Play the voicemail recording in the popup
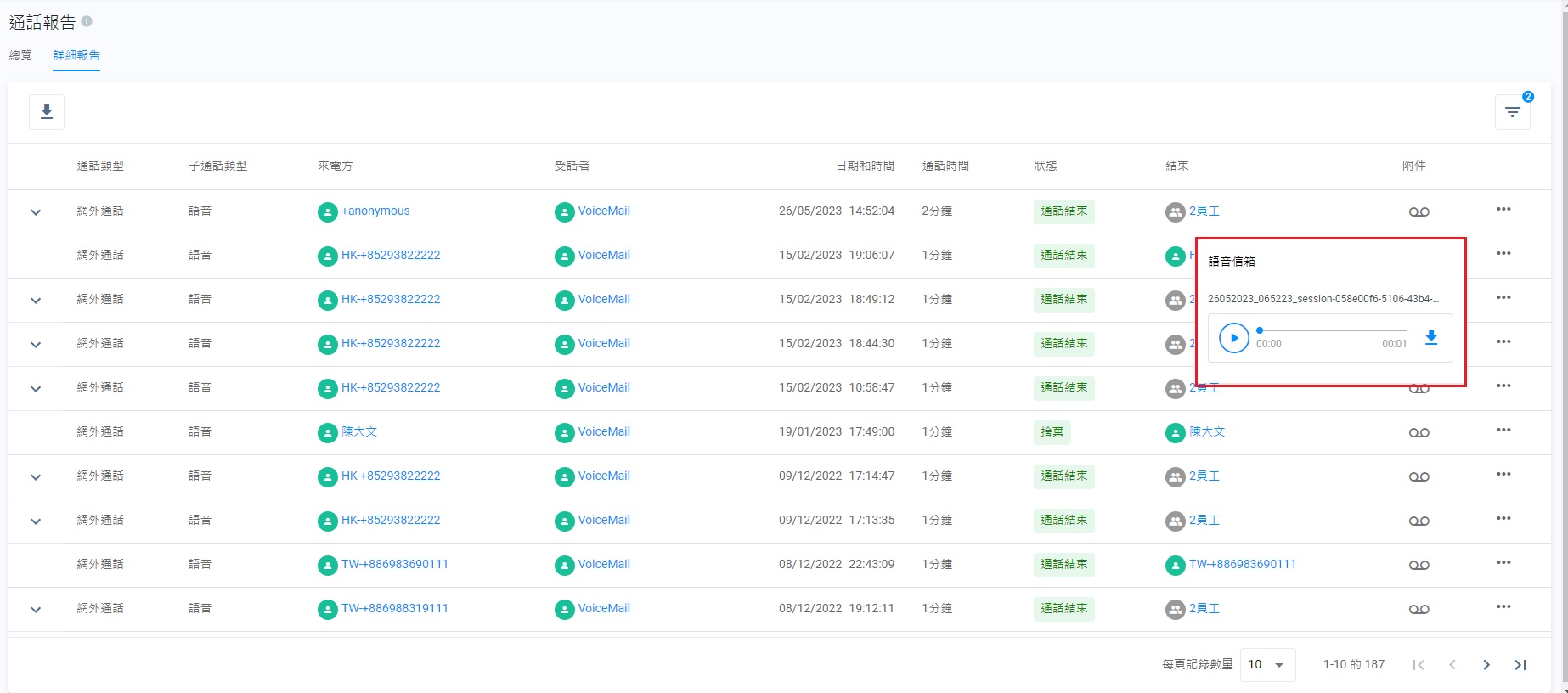 (1233, 338)
